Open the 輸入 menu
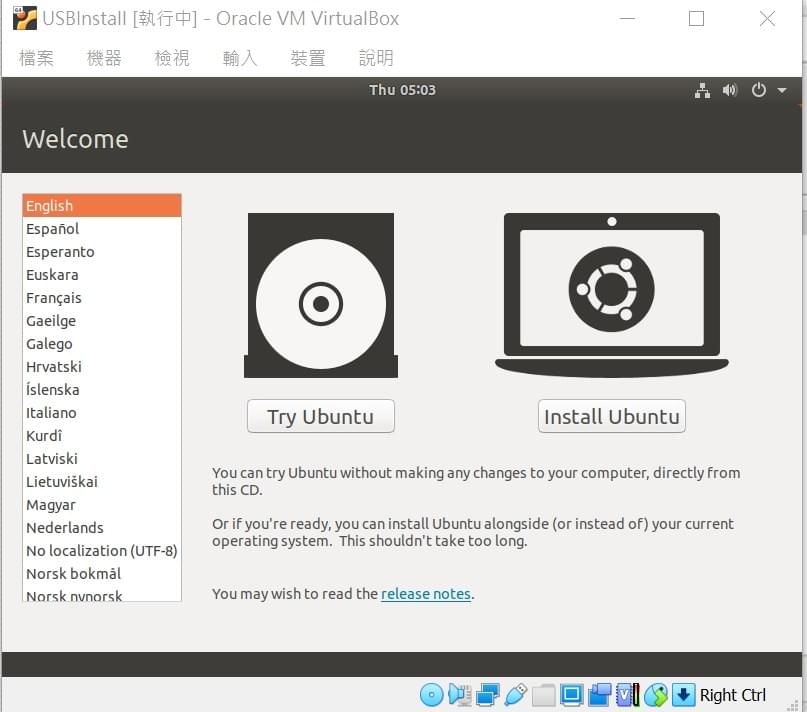 [x=240, y=58]
